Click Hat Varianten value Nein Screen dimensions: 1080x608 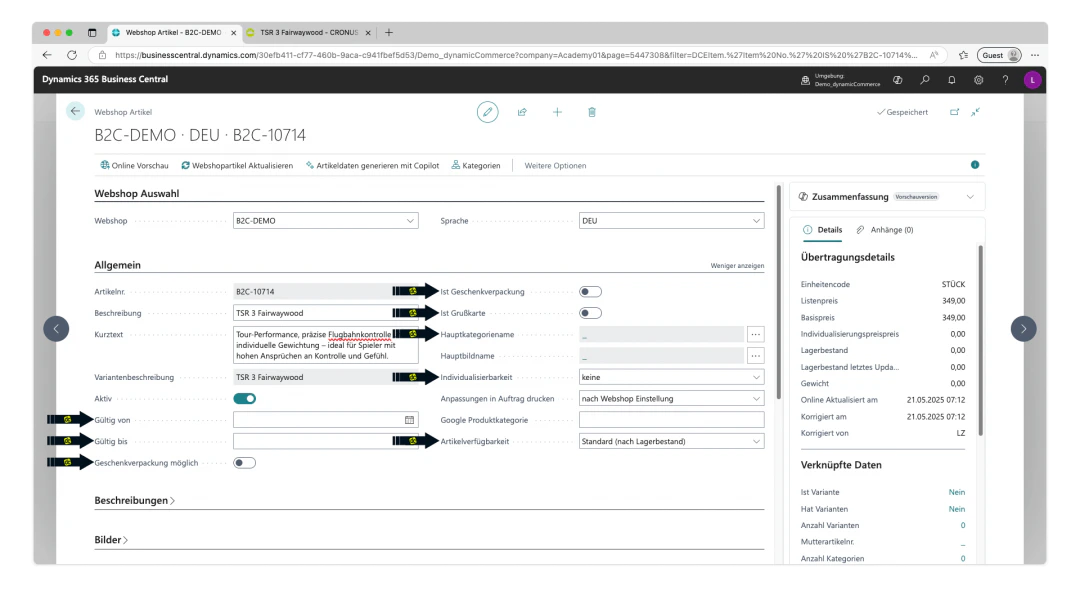(957, 509)
